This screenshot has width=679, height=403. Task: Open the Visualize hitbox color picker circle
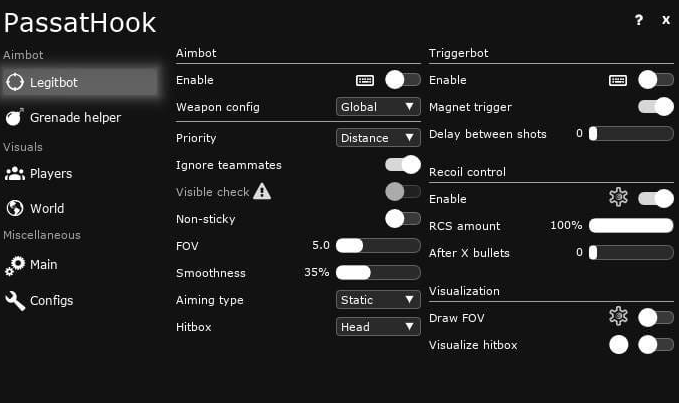pos(619,345)
